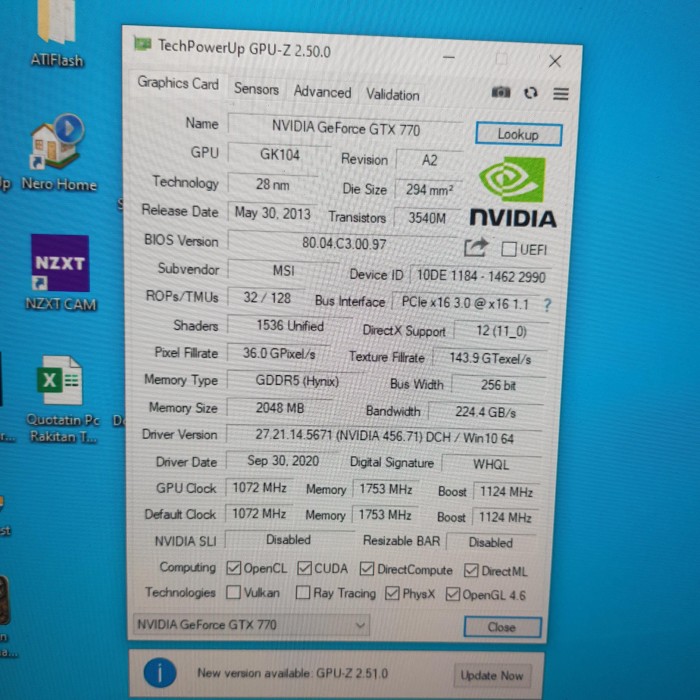The width and height of the screenshot is (700, 700).
Task: Click the Bus Interface question mark
Action: pos(547,305)
